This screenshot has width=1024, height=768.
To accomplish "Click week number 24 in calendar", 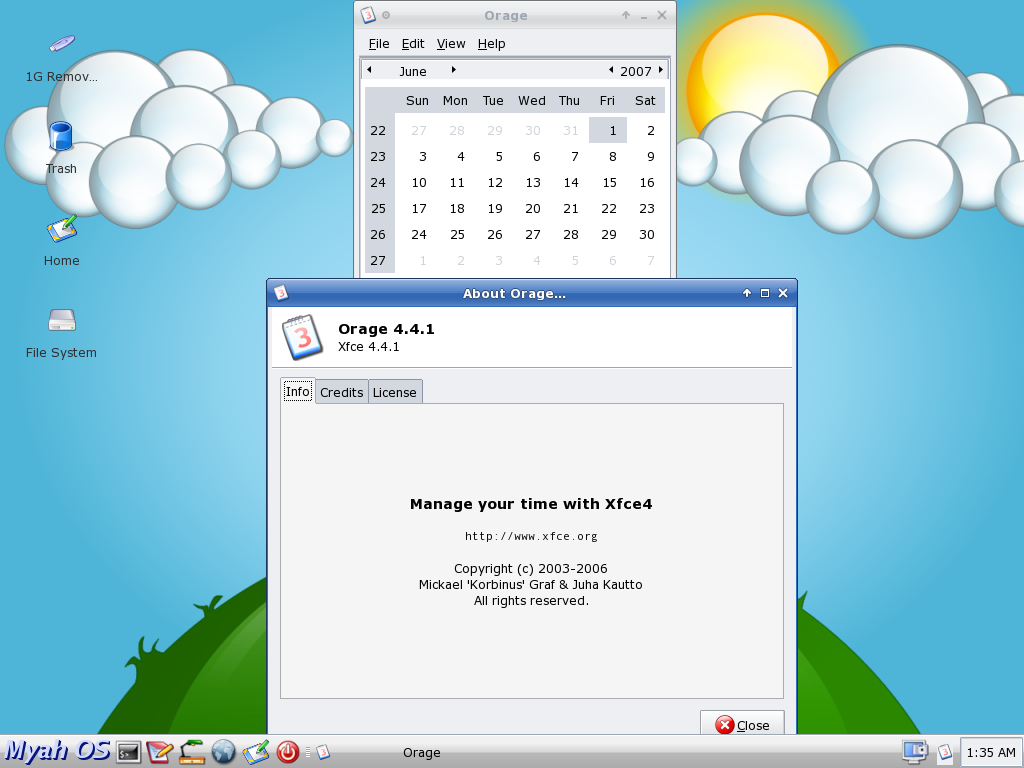I will (x=378, y=182).
